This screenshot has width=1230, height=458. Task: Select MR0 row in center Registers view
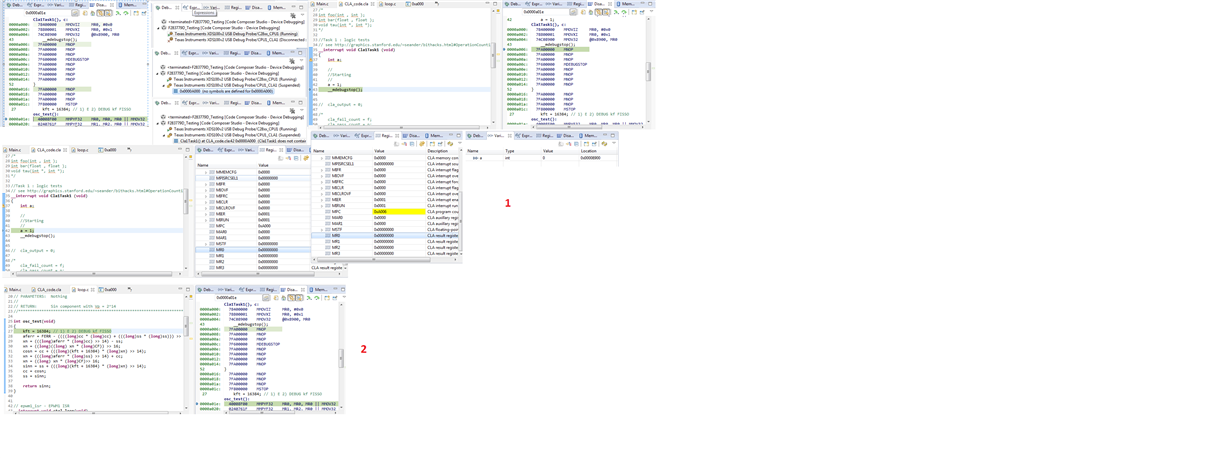click(x=386, y=235)
